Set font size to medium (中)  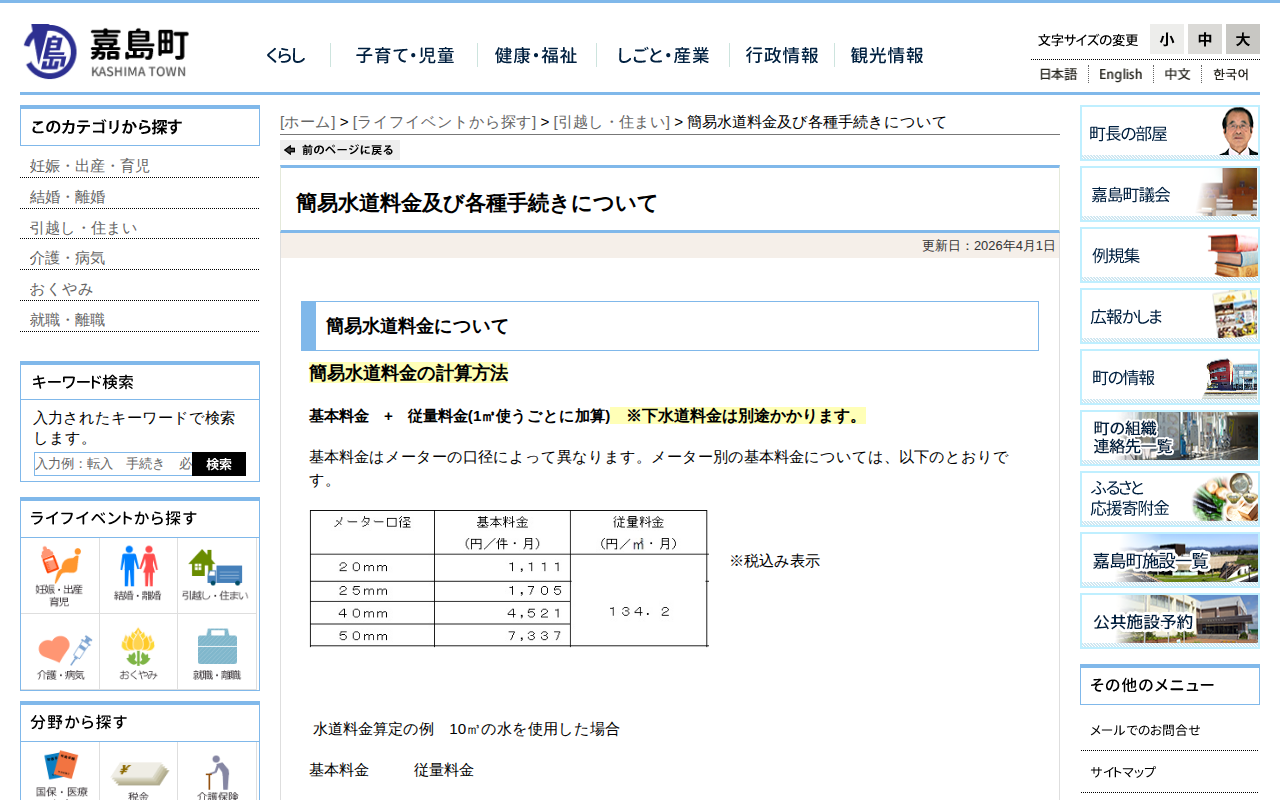pyautogui.click(x=1205, y=39)
